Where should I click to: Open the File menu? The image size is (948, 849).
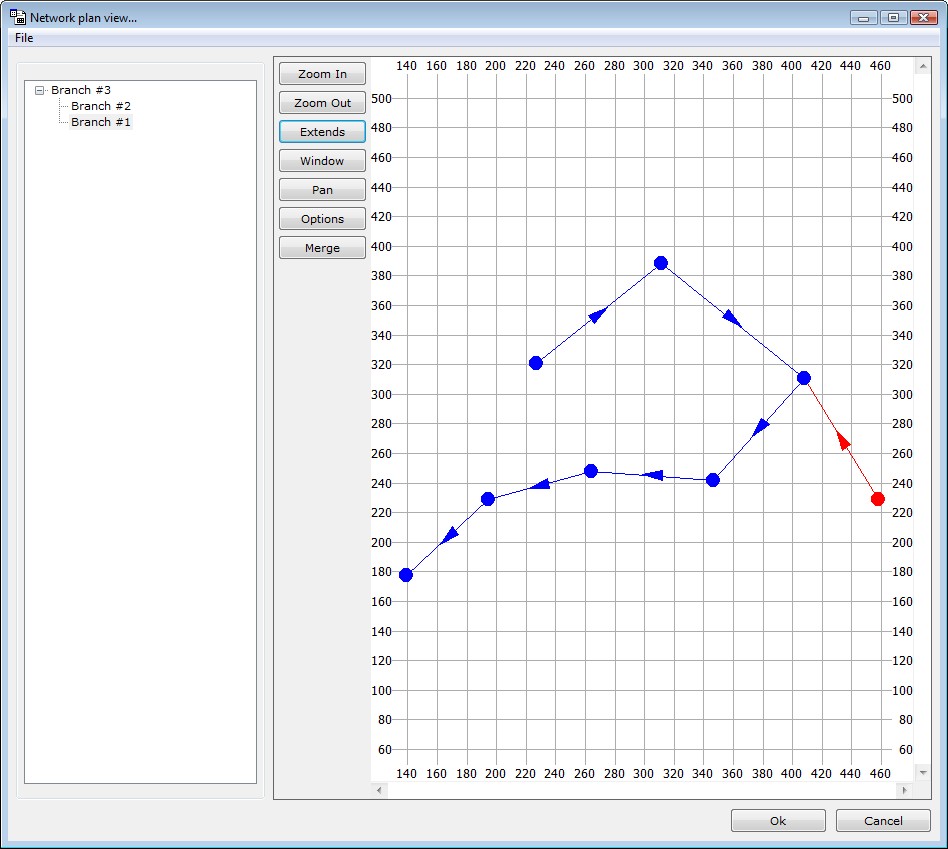[24, 38]
